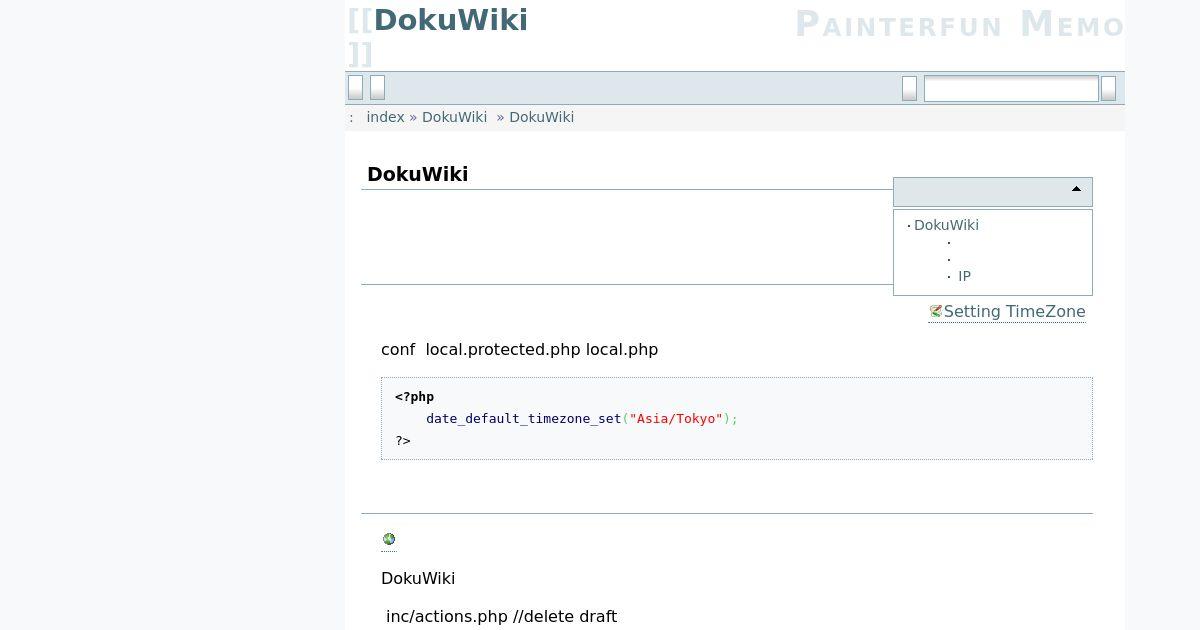Click the search submit button right of the field
The width and height of the screenshot is (1200, 630).
1108,89
